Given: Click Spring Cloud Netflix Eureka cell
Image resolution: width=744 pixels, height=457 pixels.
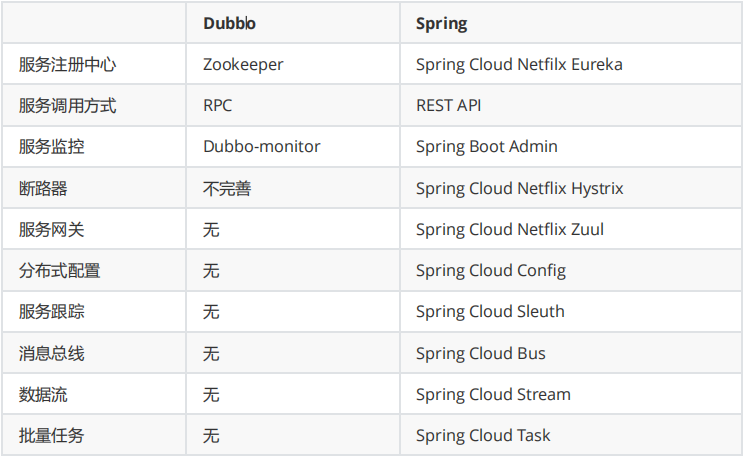Looking at the screenshot, I should pyautogui.click(x=519, y=64).
